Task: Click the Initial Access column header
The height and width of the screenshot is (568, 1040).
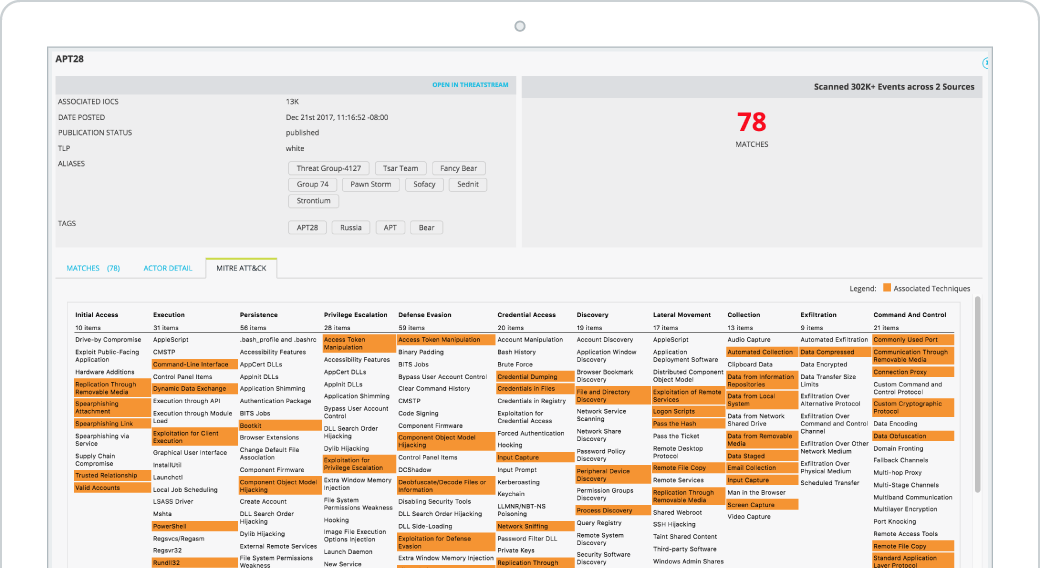Action: tap(97, 315)
